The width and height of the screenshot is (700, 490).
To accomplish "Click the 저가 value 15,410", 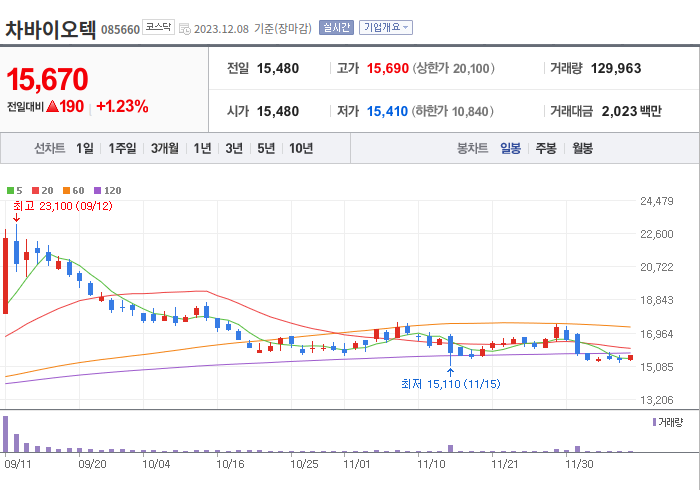I will point(387,111).
